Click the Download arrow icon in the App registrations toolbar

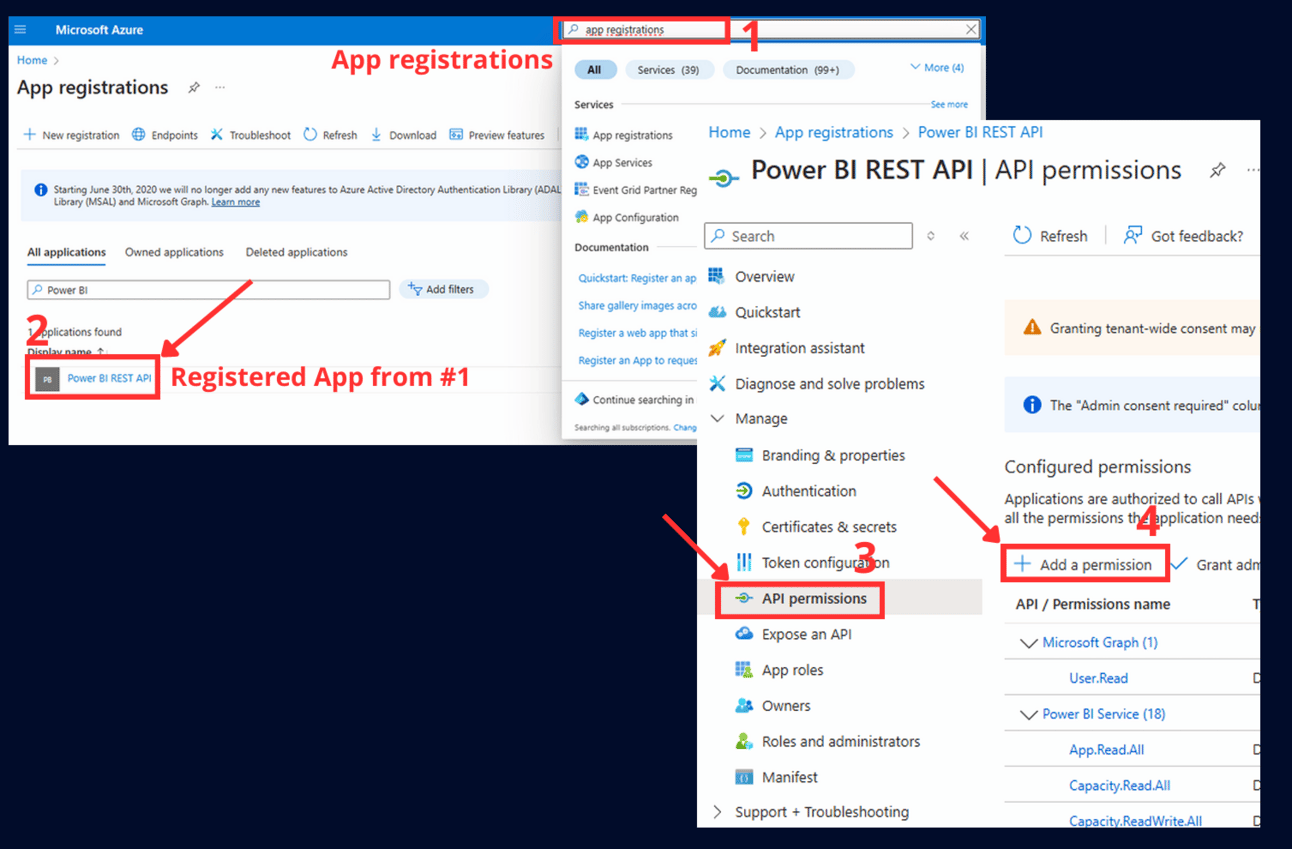click(376, 135)
